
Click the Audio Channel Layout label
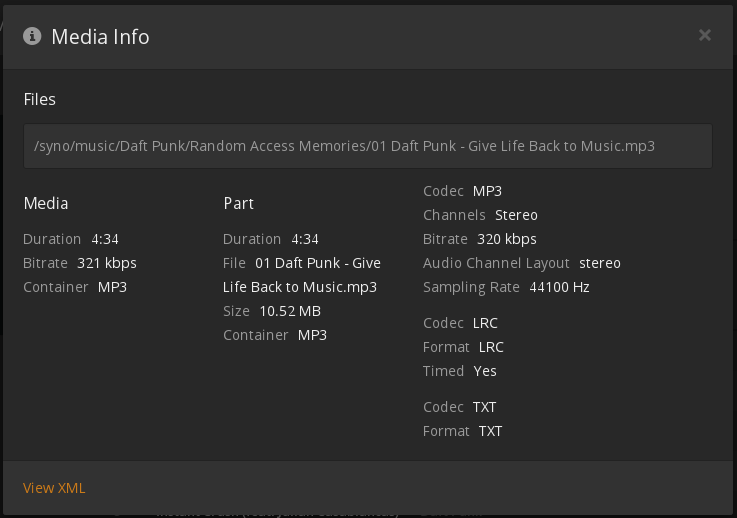point(496,263)
